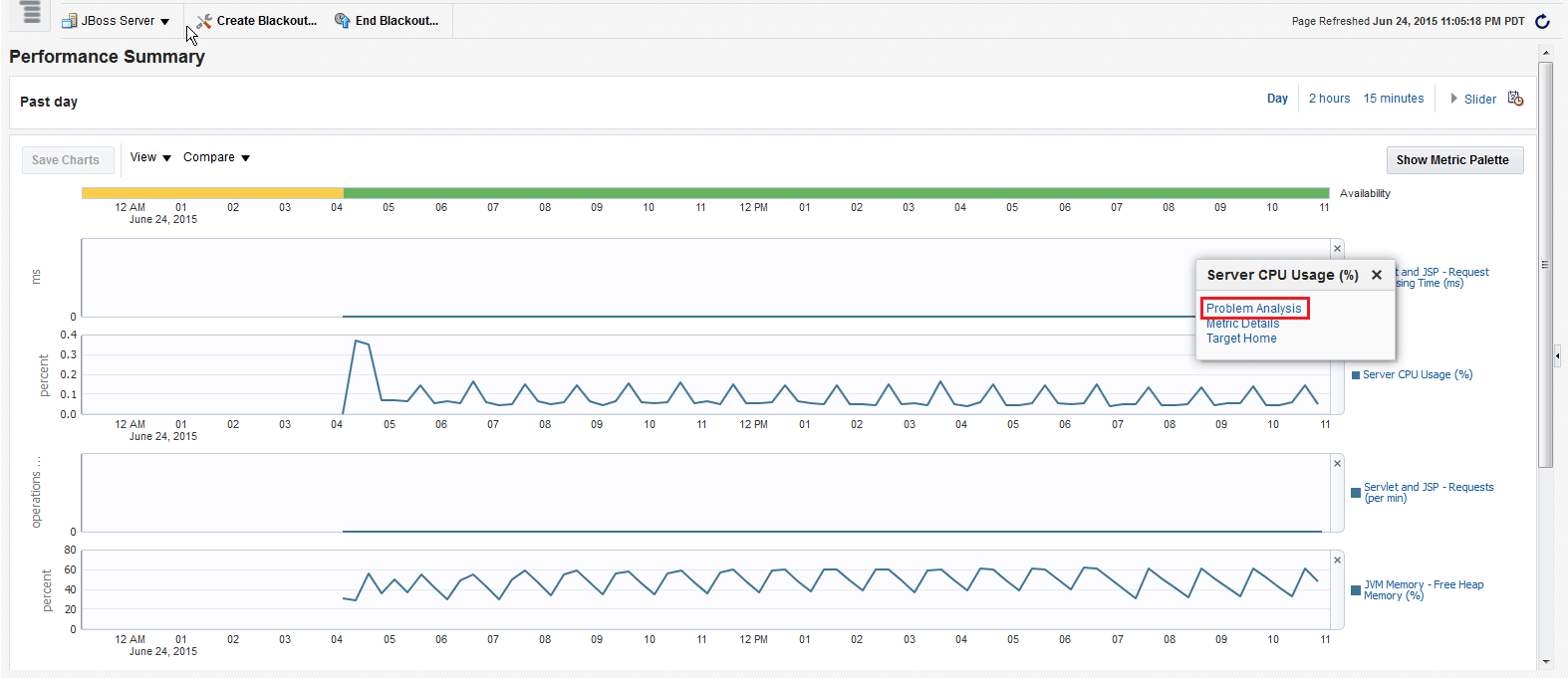The width and height of the screenshot is (1568, 678).
Task: Click the Save Charts button
Action: [66, 160]
